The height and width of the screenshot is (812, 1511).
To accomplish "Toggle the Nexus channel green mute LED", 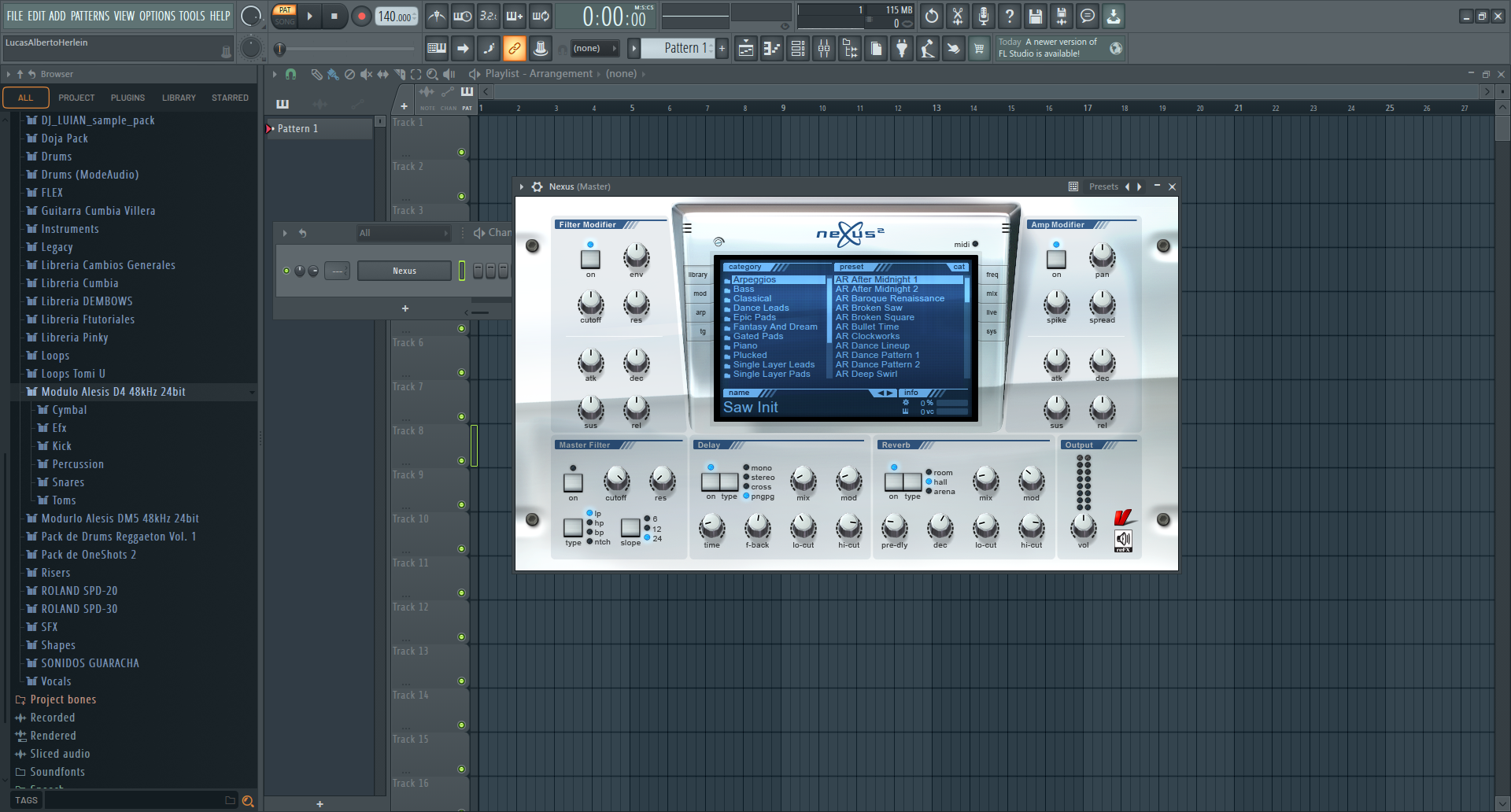I will coord(286,271).
